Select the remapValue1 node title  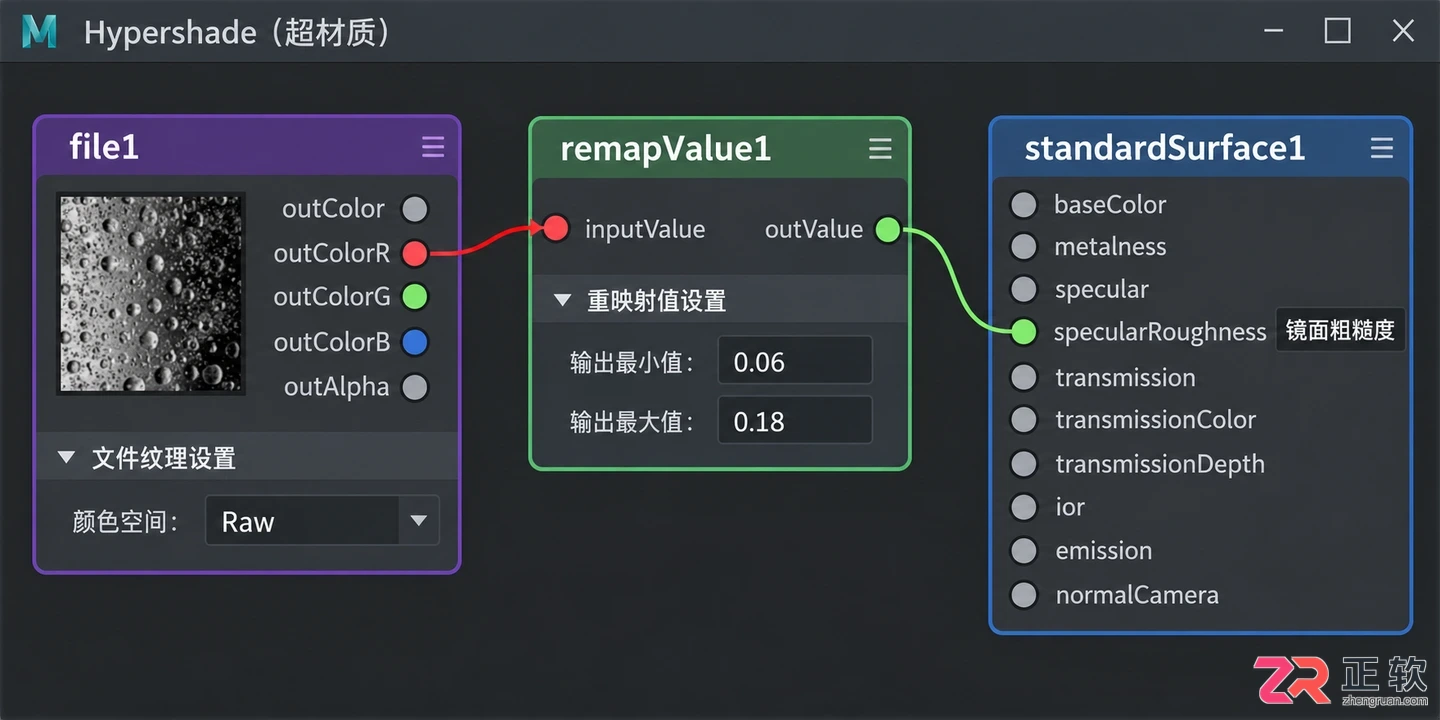coord(666,149)
